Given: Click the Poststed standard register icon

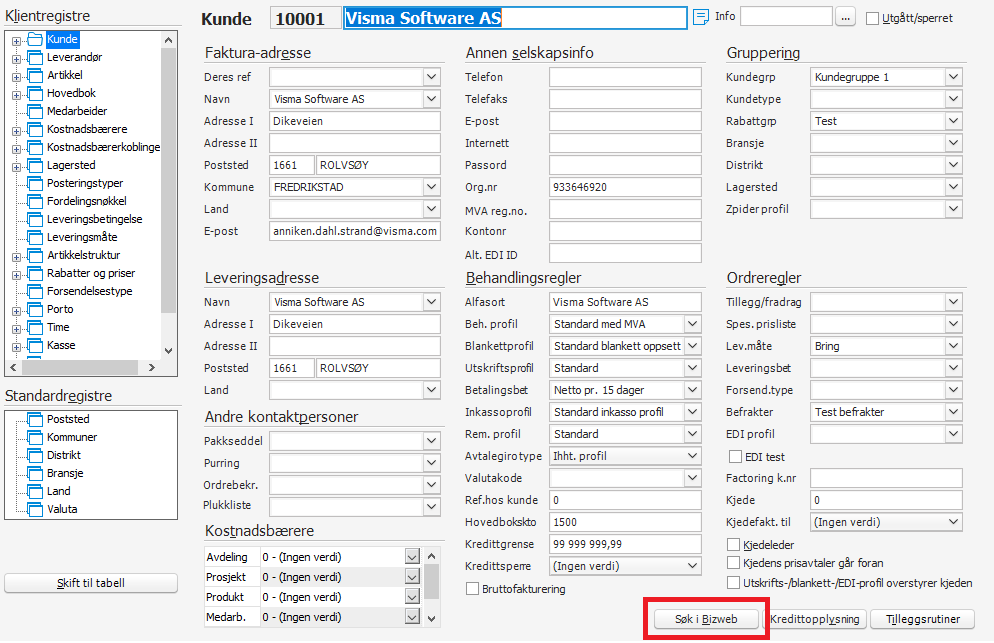Looking at the screenshot, I should 35,420.
